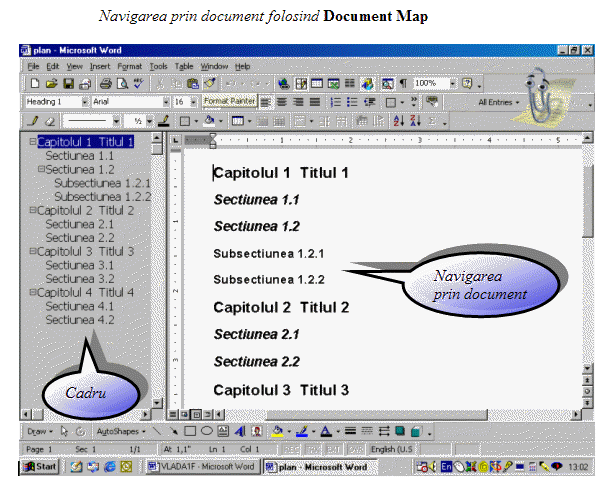Open the All Entries AutoText dropdown
The height and width of the screenshot is (489, 610).
tap(499, 102)
